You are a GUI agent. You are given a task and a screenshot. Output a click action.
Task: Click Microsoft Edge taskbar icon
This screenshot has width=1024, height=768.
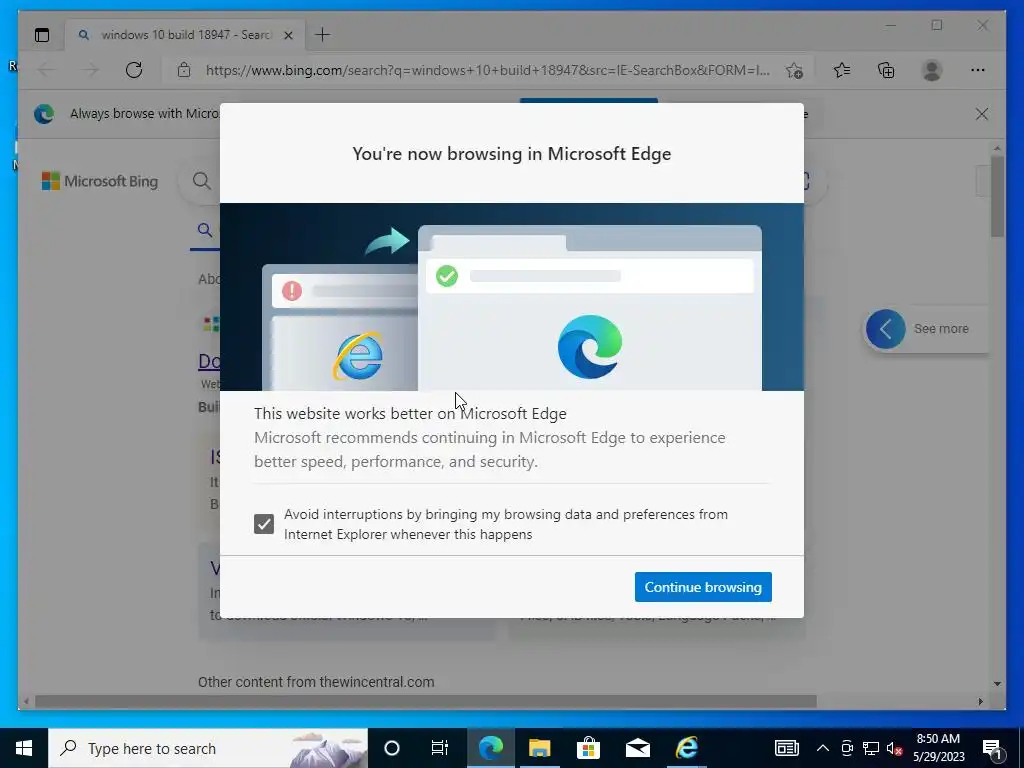tap(490, 748)
